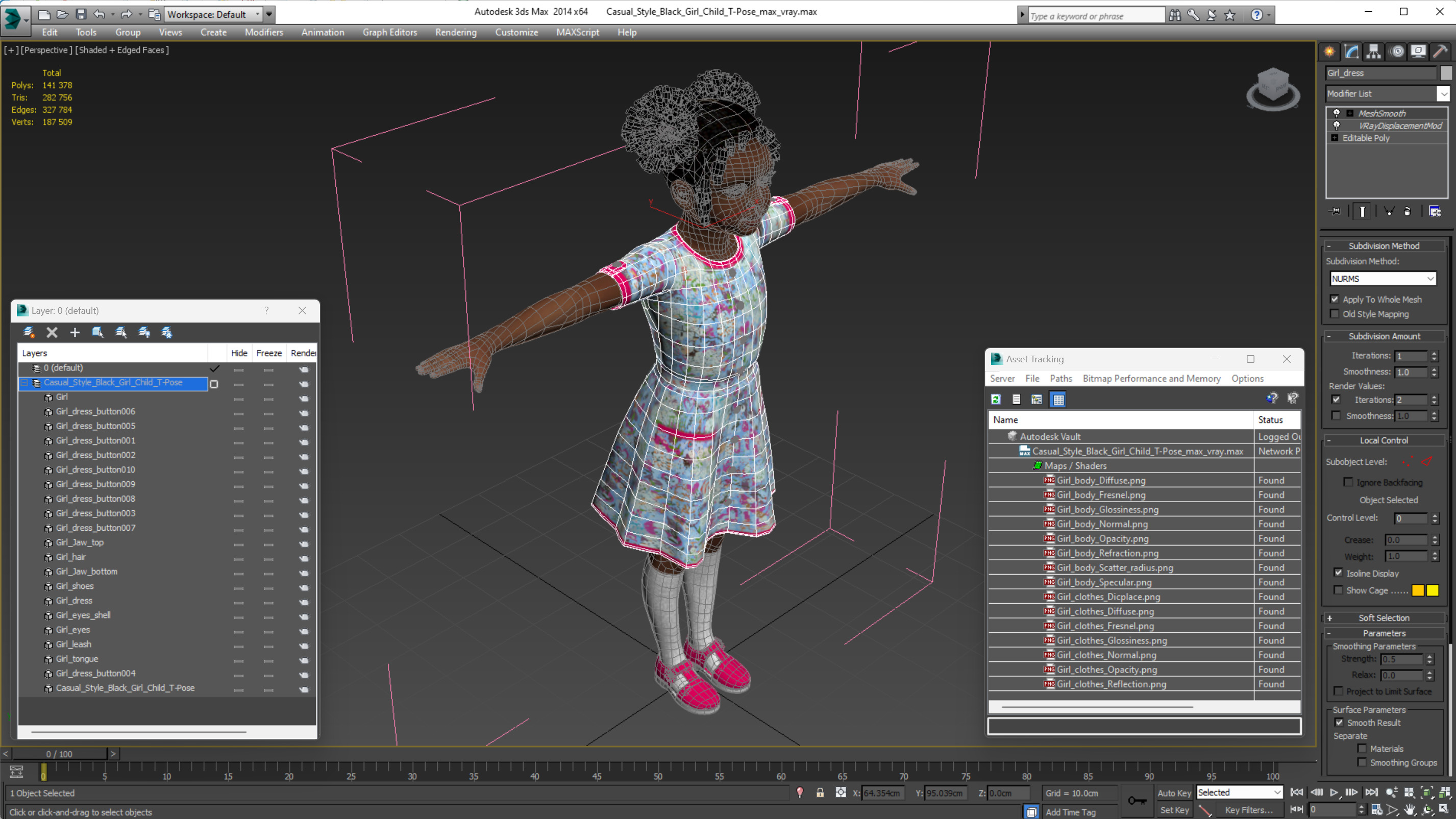Add selected objects to layer plus icon
This screenshot has width=1456, height=819.
click(75, 332)
